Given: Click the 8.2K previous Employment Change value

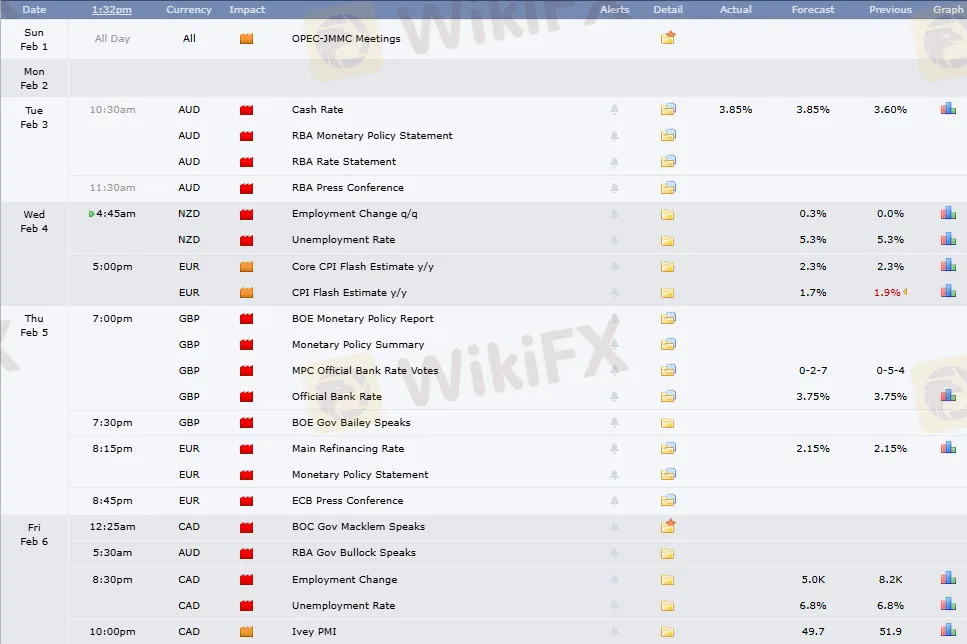Looking at the screenshot, I should coord(890,579).
